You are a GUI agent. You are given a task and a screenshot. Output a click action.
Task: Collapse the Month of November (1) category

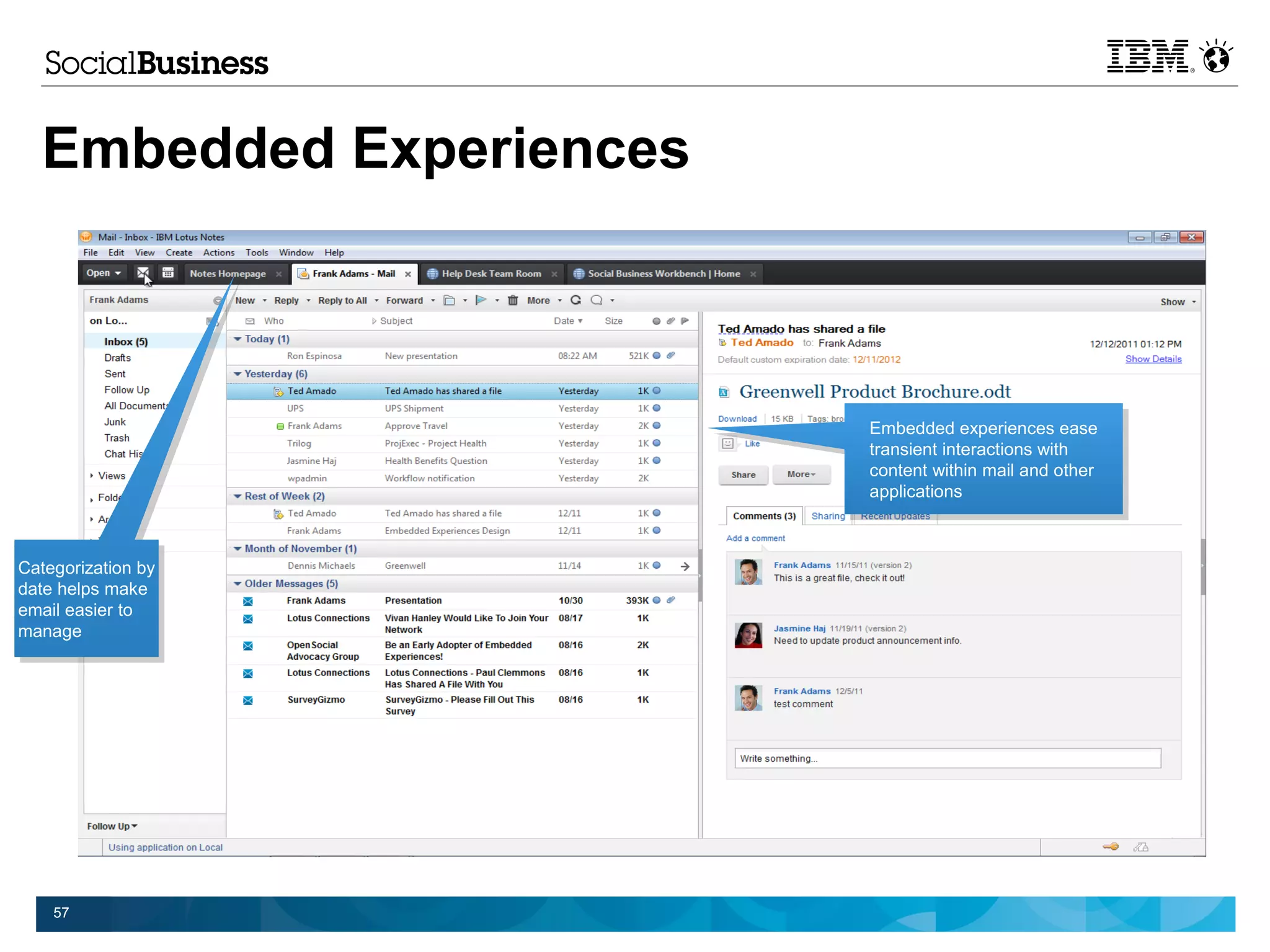238,549
